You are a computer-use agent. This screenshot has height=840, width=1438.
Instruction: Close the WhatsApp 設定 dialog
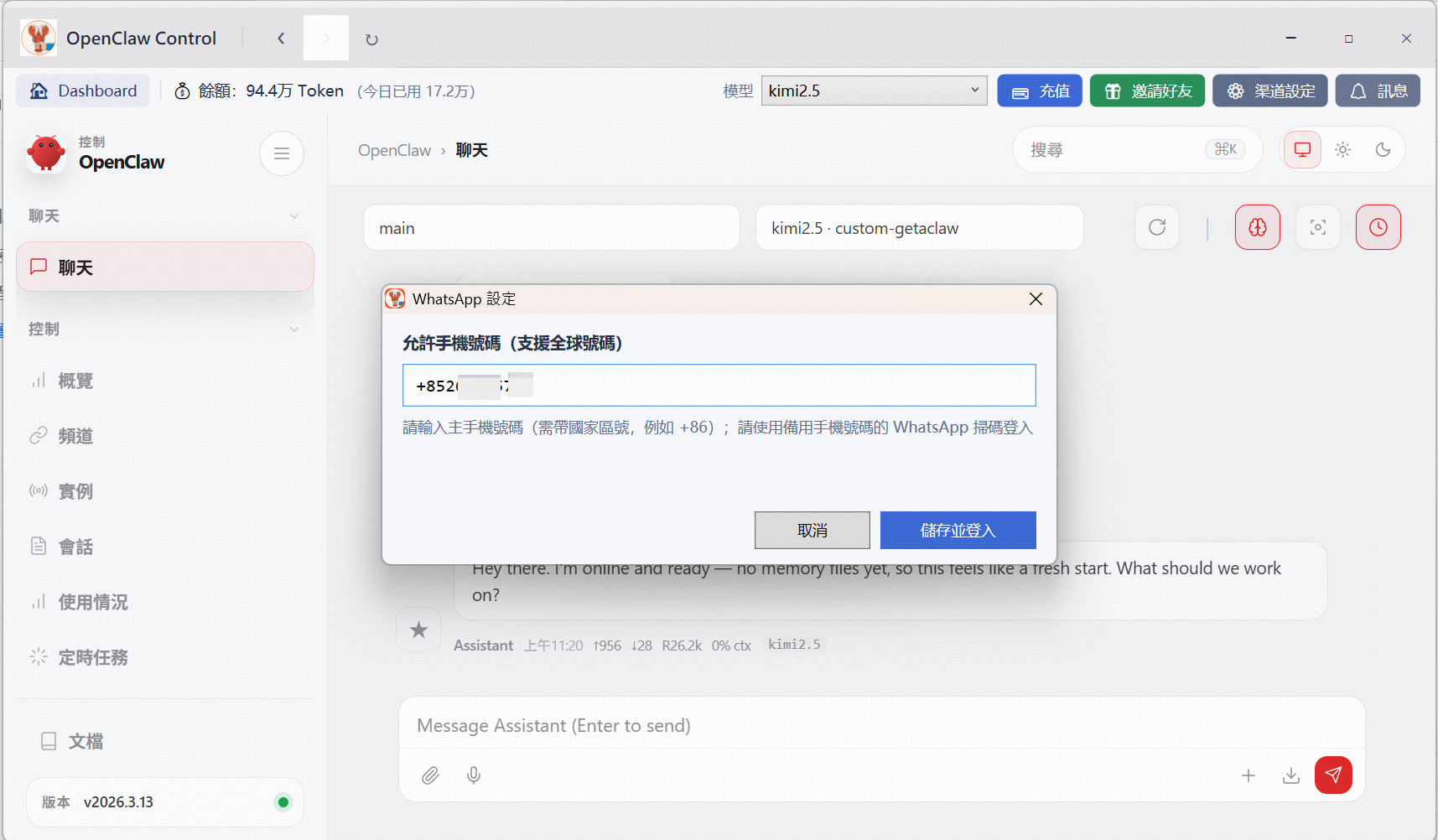[x=1036, y=299]
